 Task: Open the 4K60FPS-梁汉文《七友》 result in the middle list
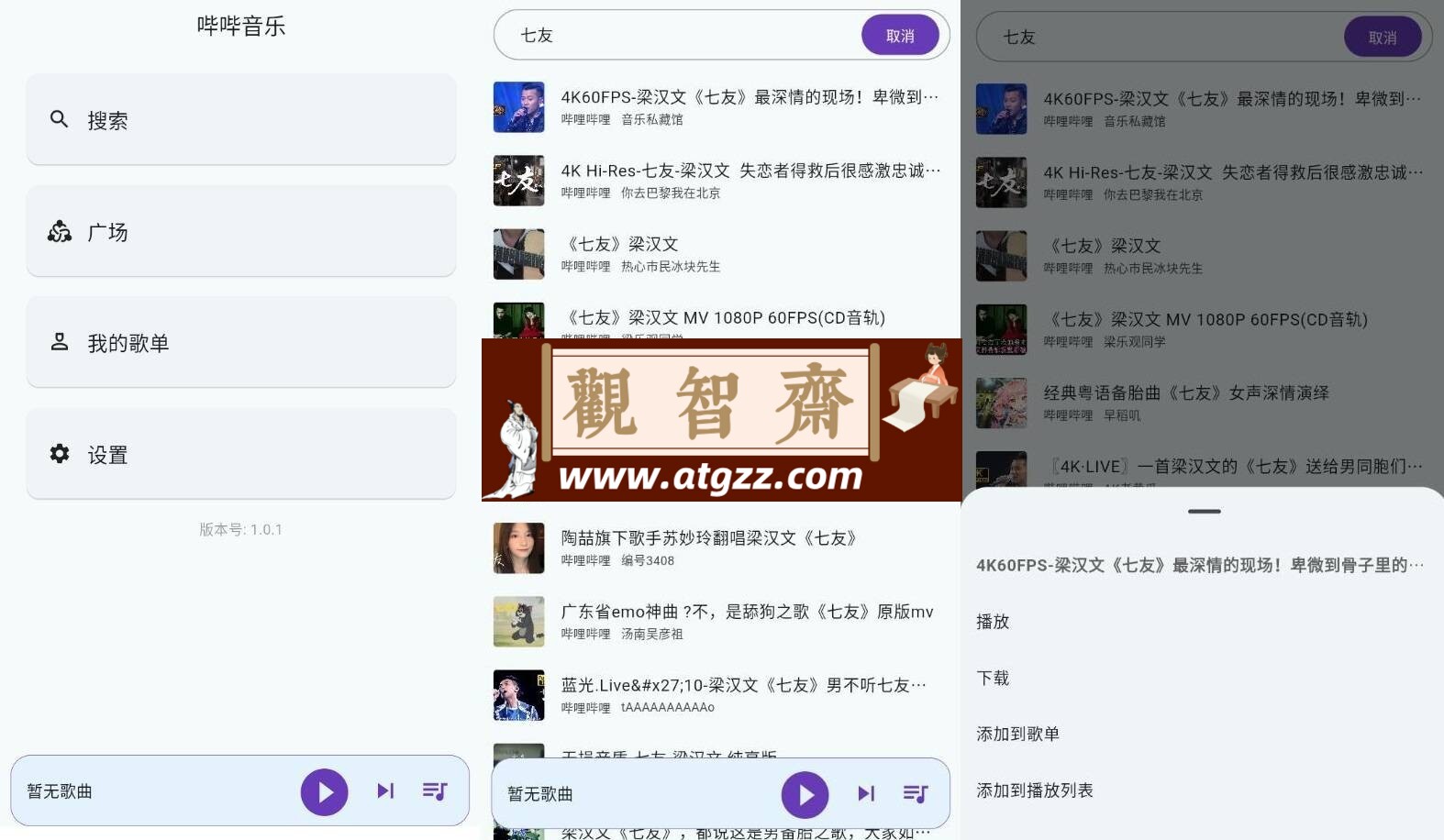pos(721,107)
